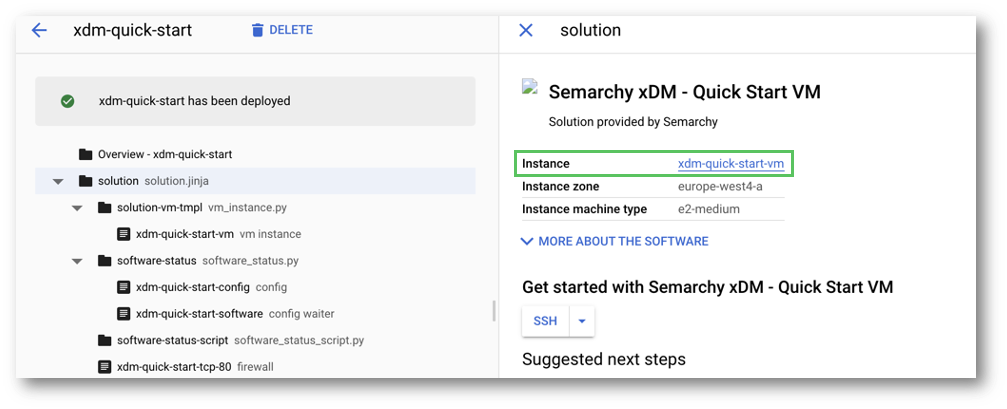Click the trash icon next to DELETE
Image resolution: width=1007 pixels, height=409 pixels.
pyautogui.click(x=258, y=30)
